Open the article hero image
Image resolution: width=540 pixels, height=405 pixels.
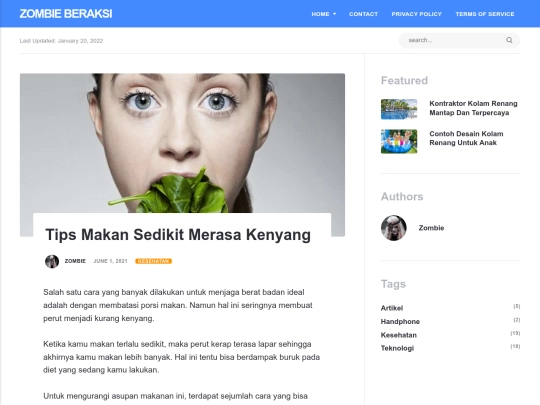point(182,143)
